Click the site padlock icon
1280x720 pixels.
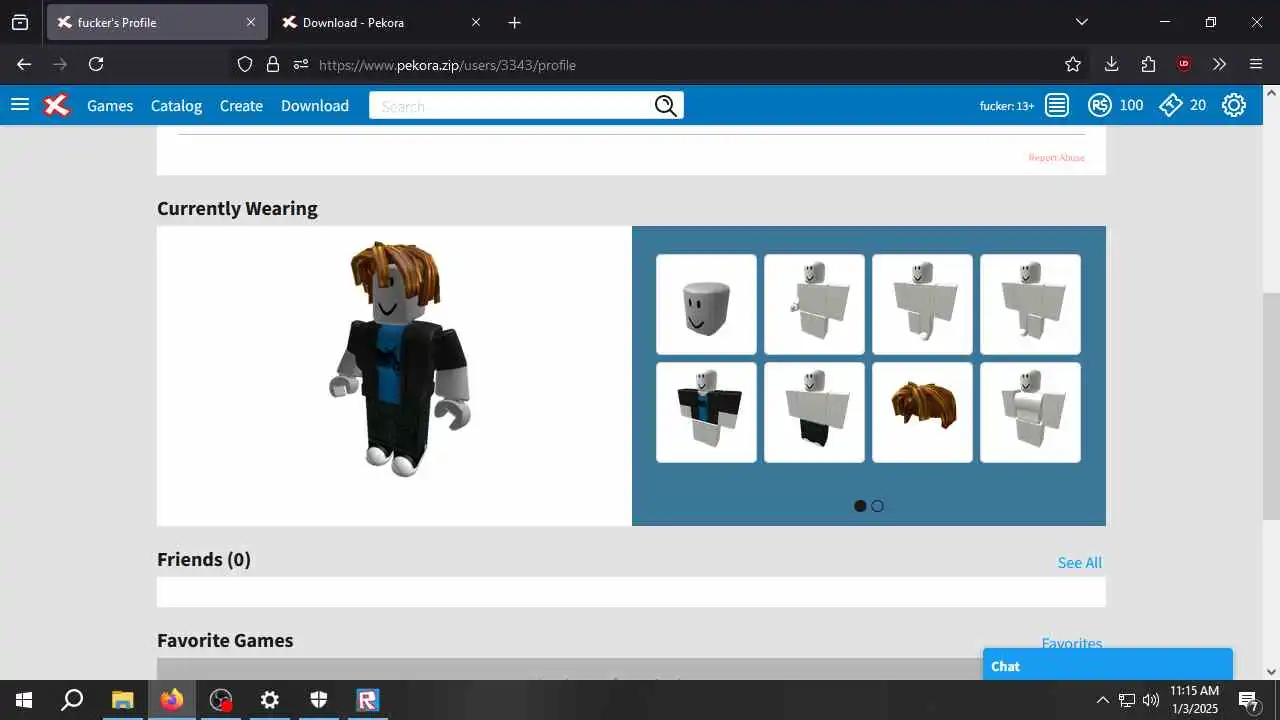pyautogui.click(x=273, y=64)
